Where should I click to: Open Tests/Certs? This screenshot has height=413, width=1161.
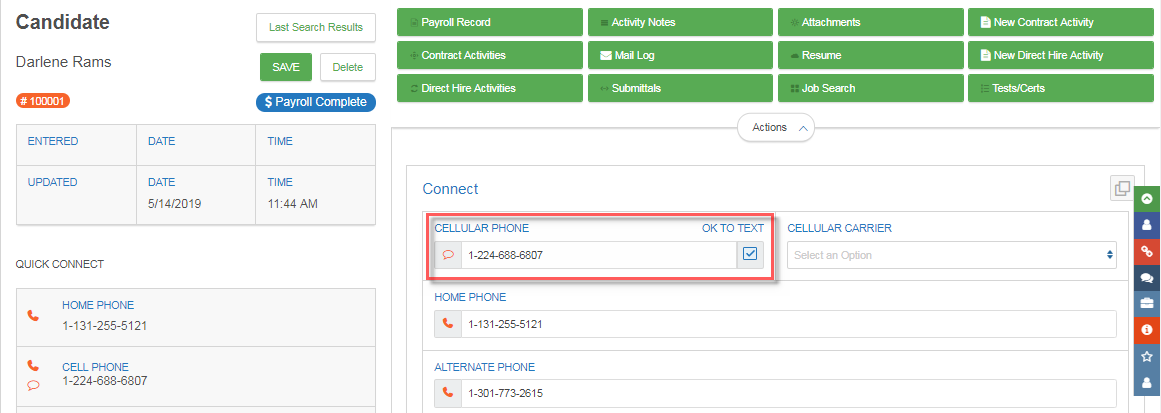click(x=1061, y=88)
